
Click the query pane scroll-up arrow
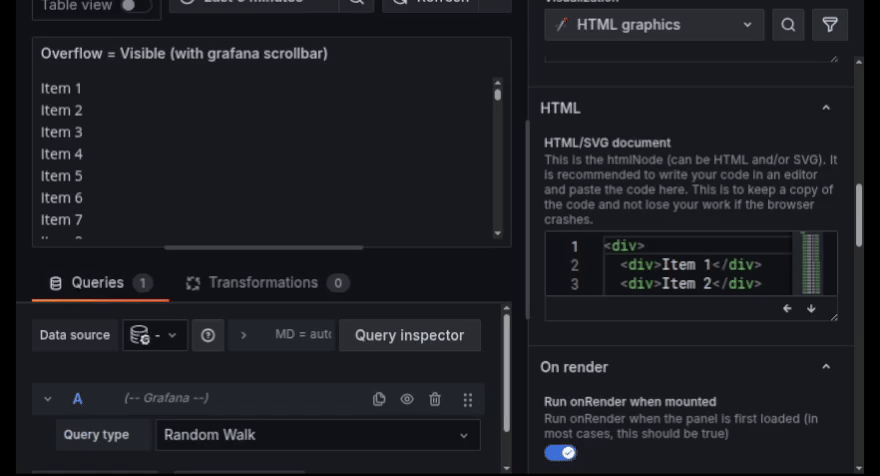click(506, 308)
